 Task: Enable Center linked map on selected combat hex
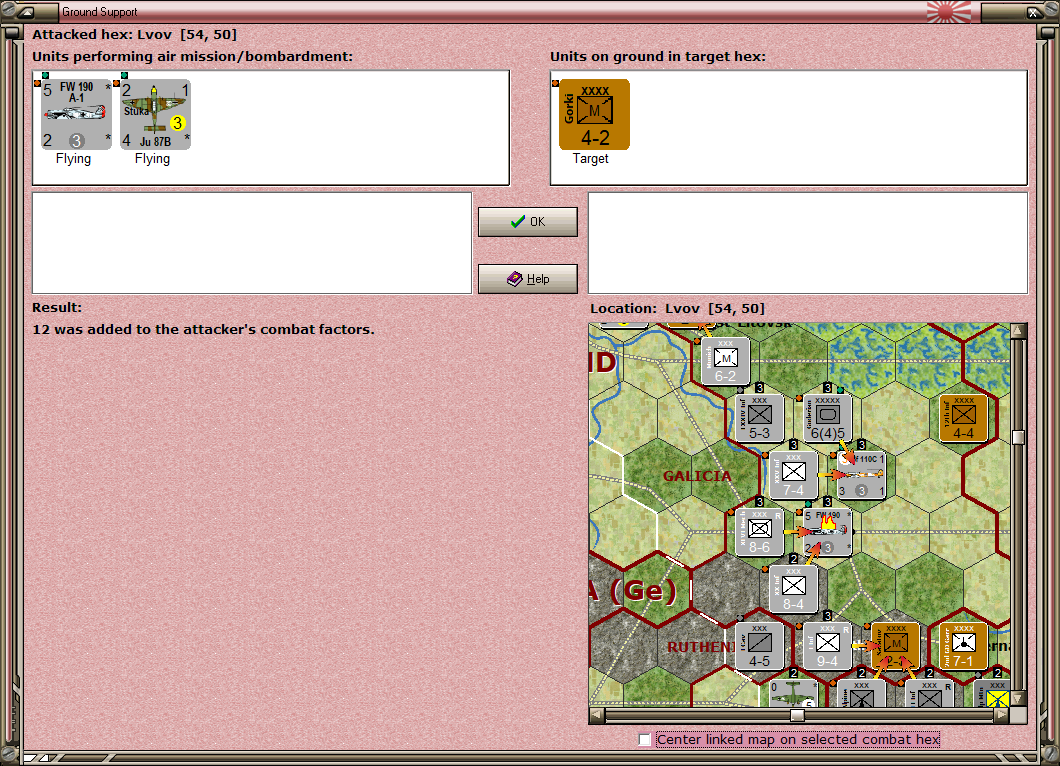coord(644,740)
